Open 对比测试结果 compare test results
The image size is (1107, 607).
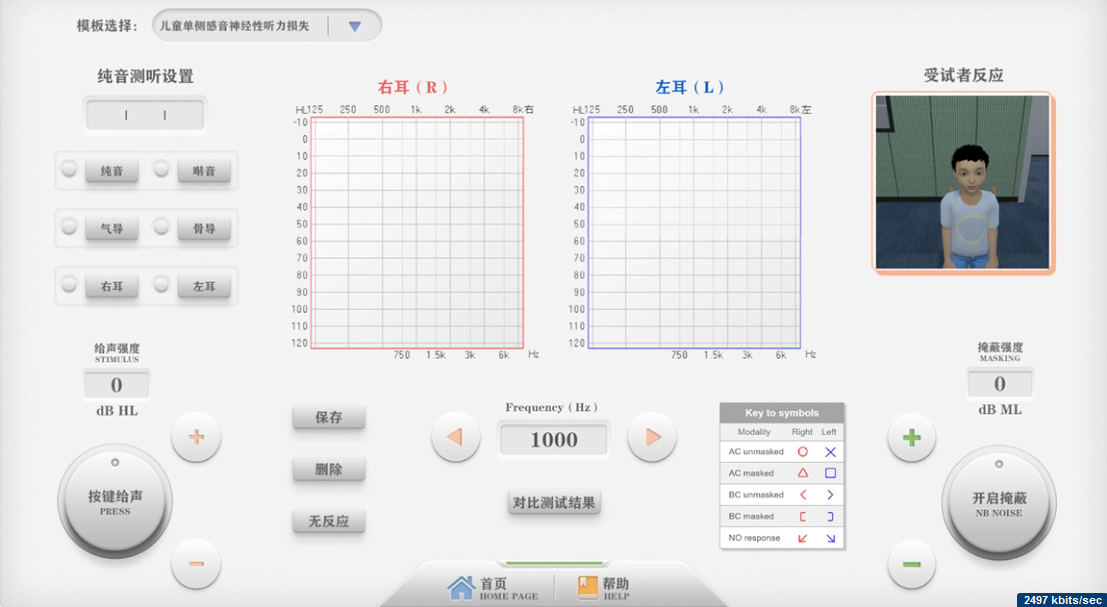pyautogui.click(x=554, y=502)
